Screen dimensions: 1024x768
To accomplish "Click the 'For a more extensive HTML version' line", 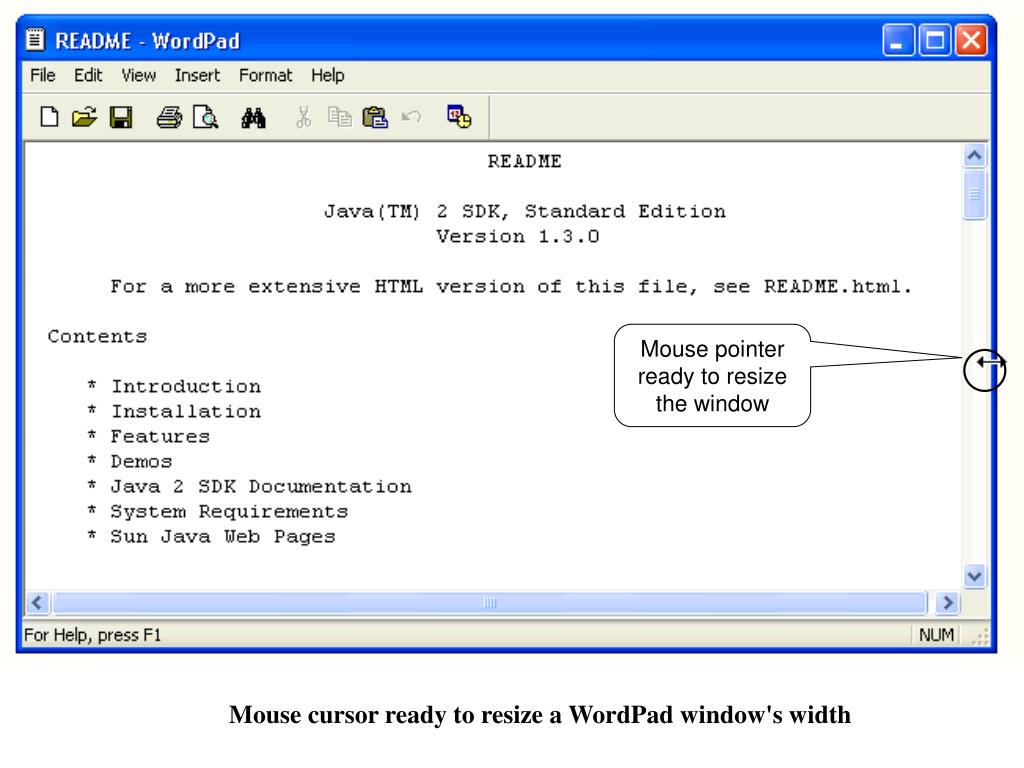I will [511, 287].
